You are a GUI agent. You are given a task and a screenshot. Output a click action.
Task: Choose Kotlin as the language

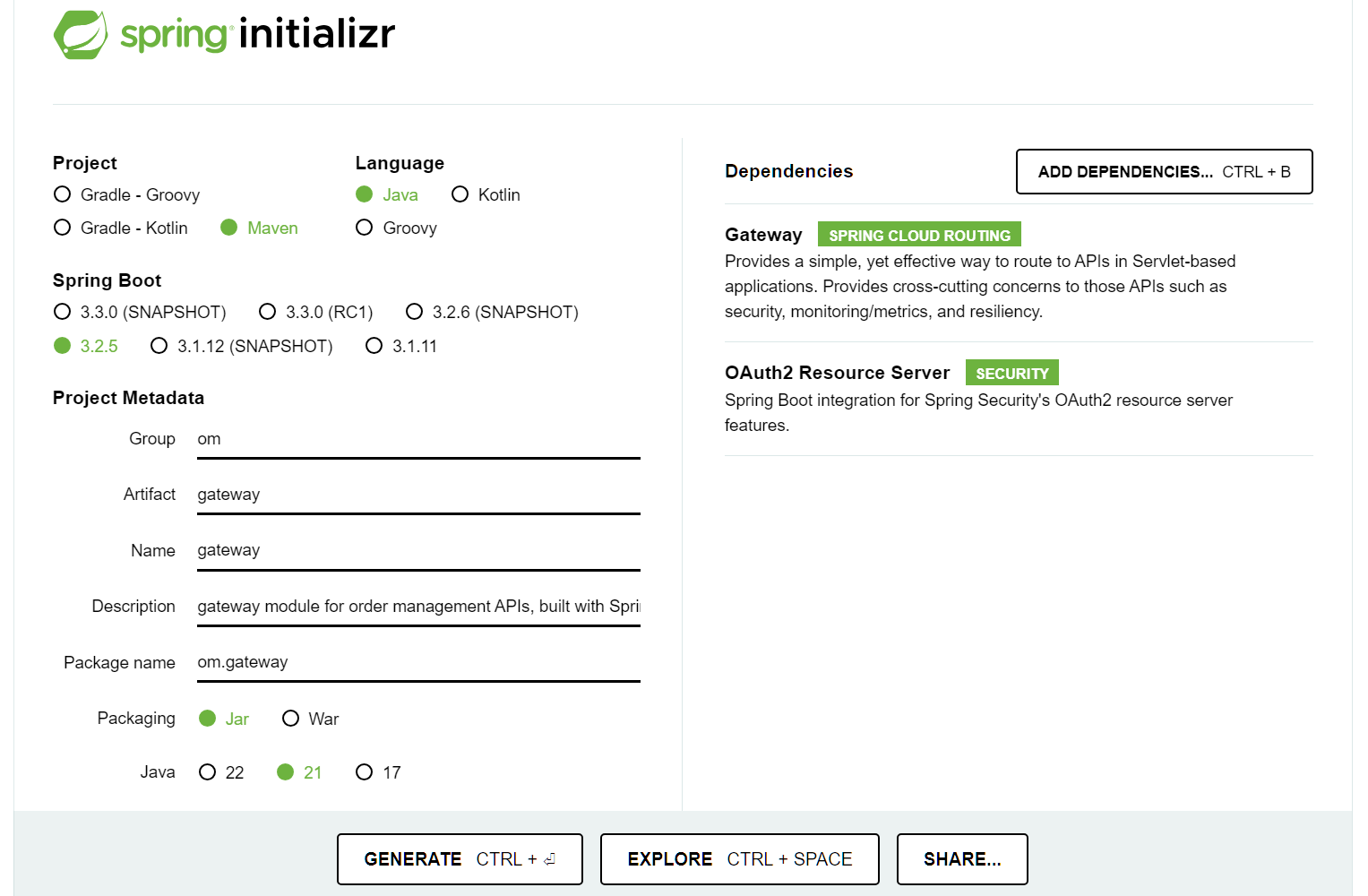(486, 194)
